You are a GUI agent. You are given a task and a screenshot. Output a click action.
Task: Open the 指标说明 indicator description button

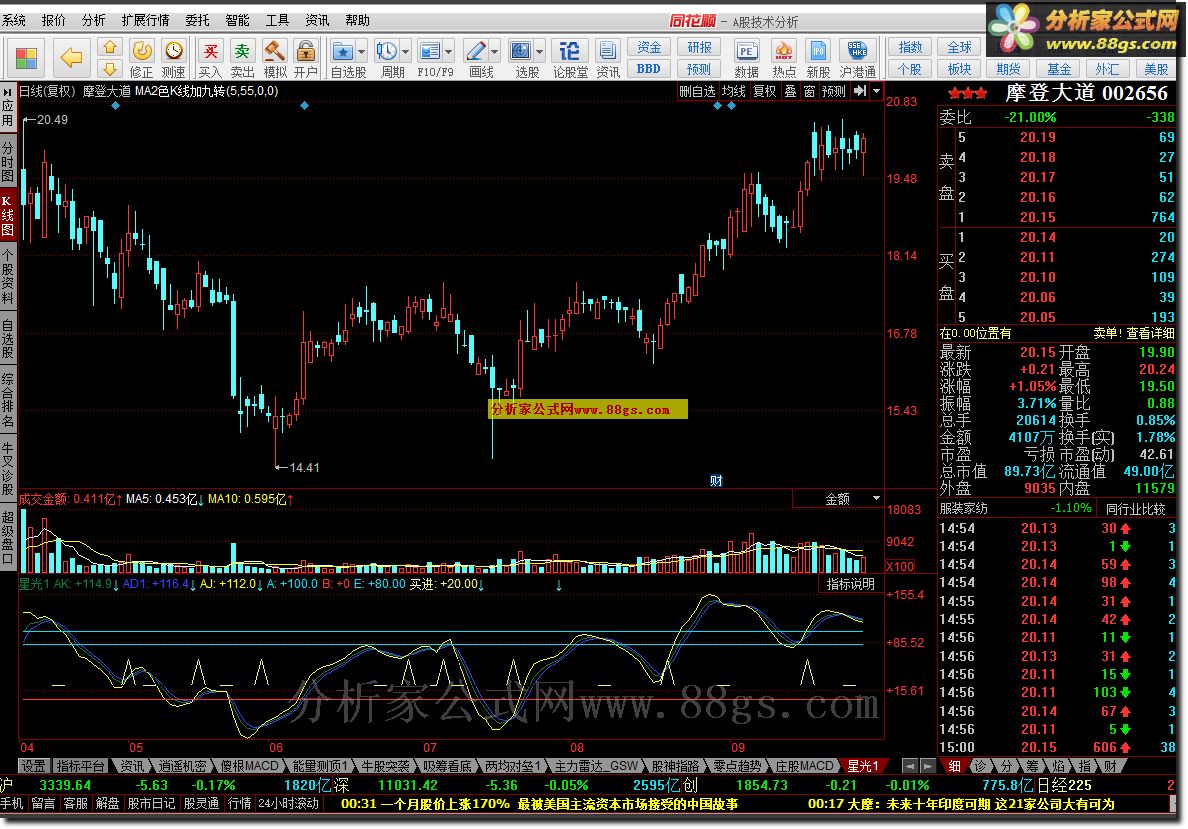click(x=850, y=584)
